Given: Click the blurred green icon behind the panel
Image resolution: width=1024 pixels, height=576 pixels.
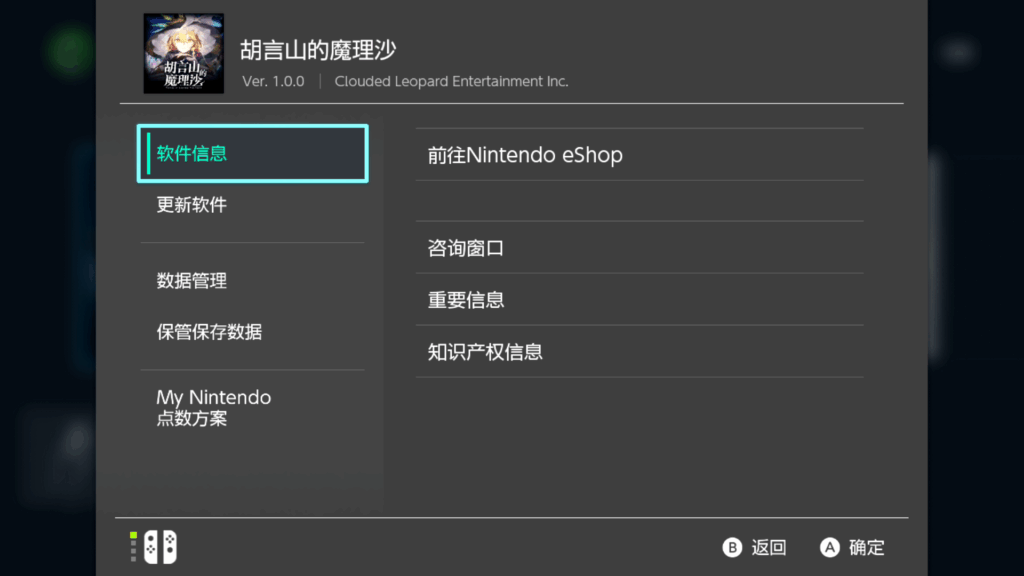Looking at the screenshot, I should point(71,50).
